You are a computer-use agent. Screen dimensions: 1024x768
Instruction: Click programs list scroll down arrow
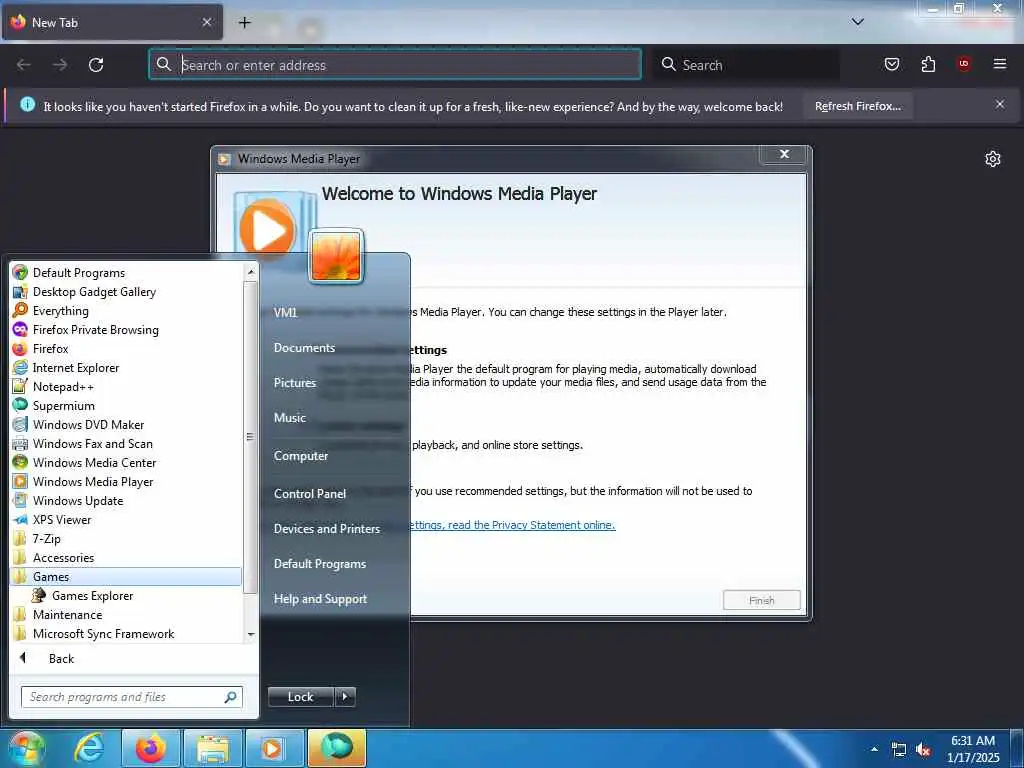(x=251, y=635)
